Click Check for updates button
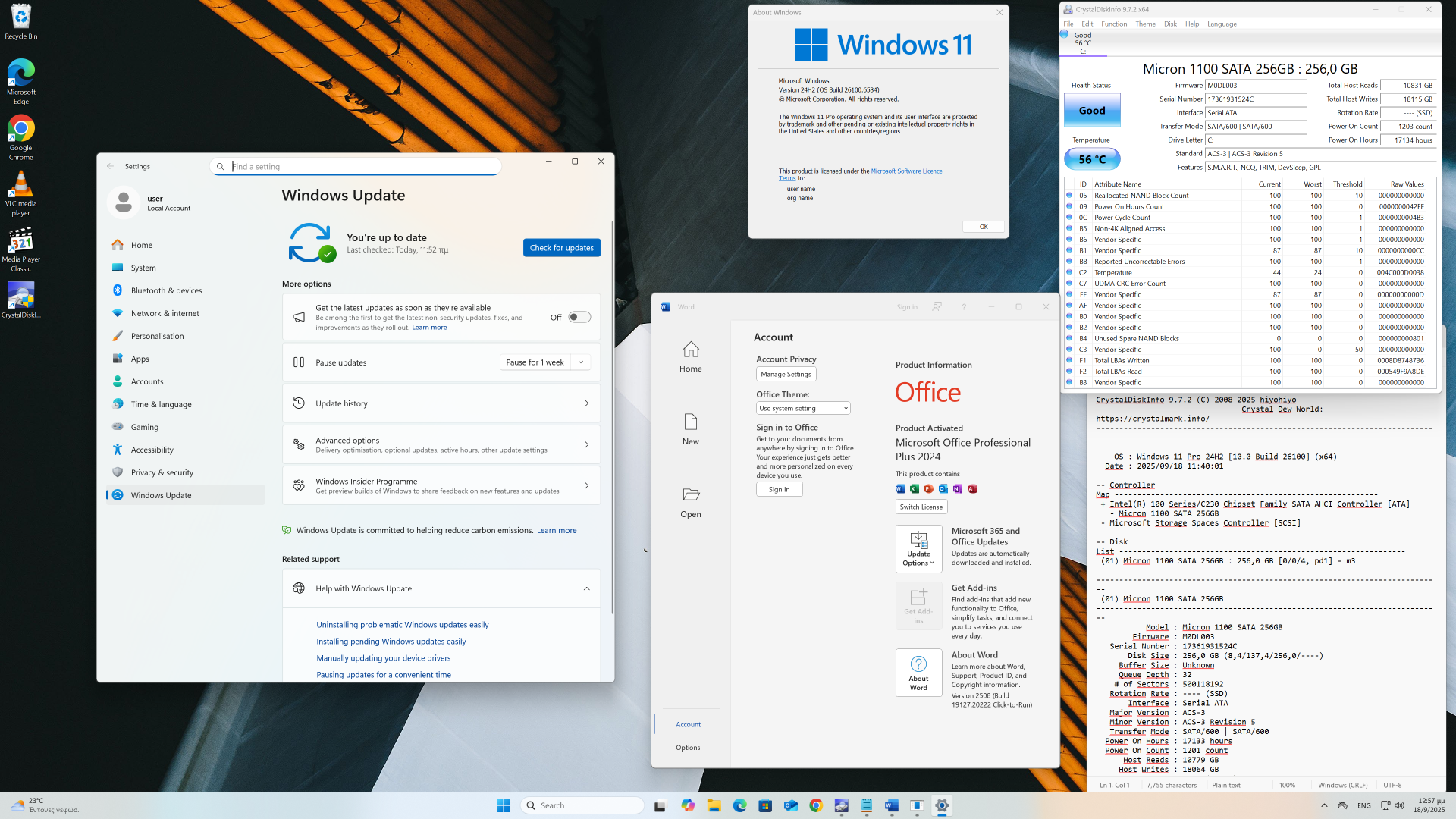Screen dimensions: 1456x819 coord(562,248)
